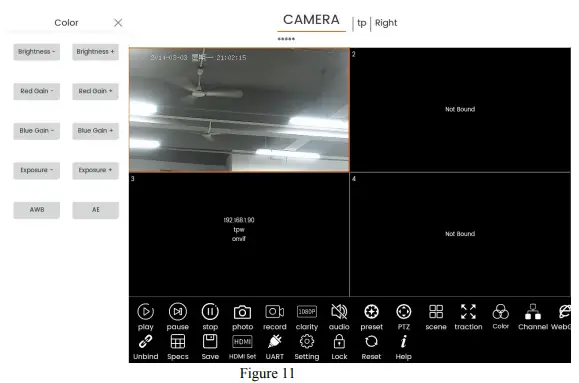Screen dimensions: 579x383
Task: Decrease red gain with Red Gain - button
Action: (x=37, y=91)
